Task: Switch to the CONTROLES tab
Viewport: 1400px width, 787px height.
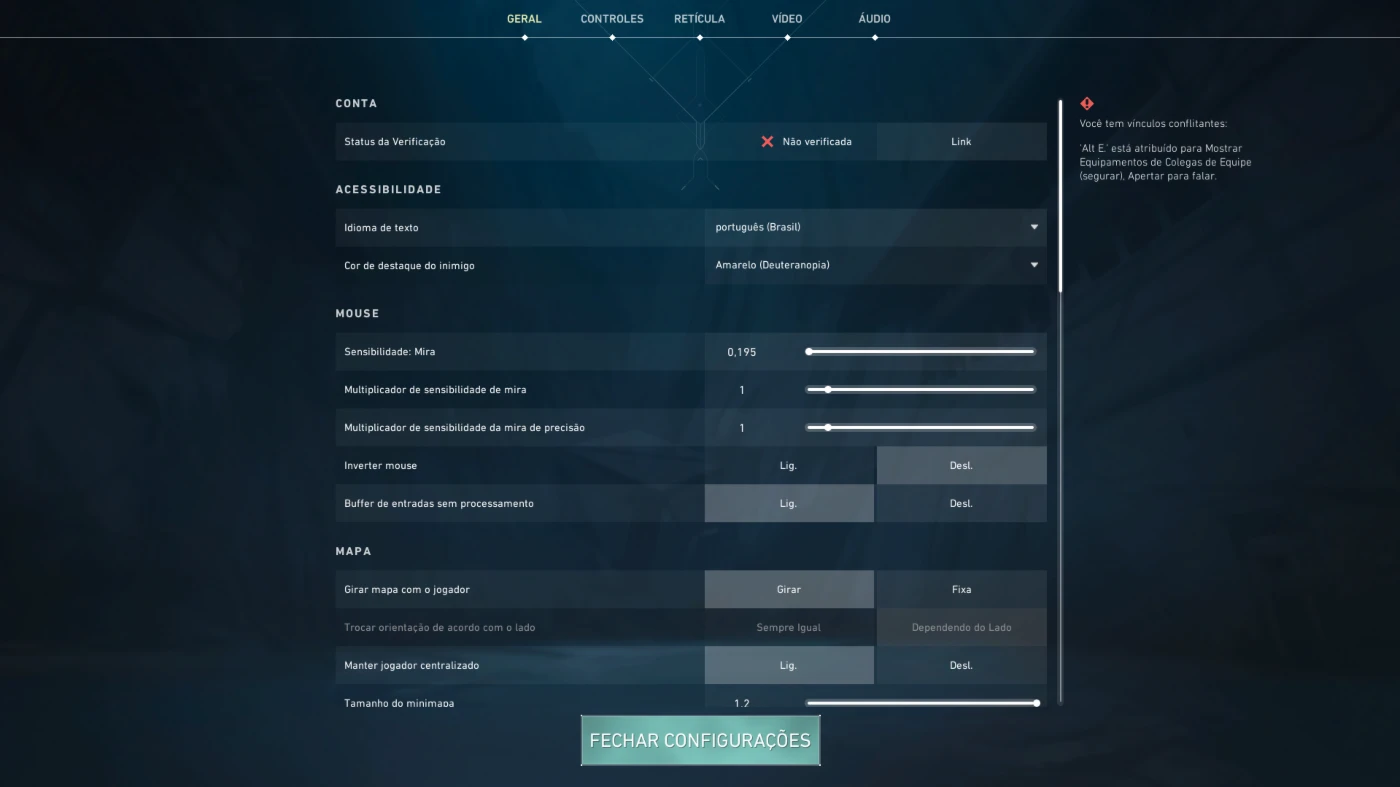Action: [x=612, y=19]
